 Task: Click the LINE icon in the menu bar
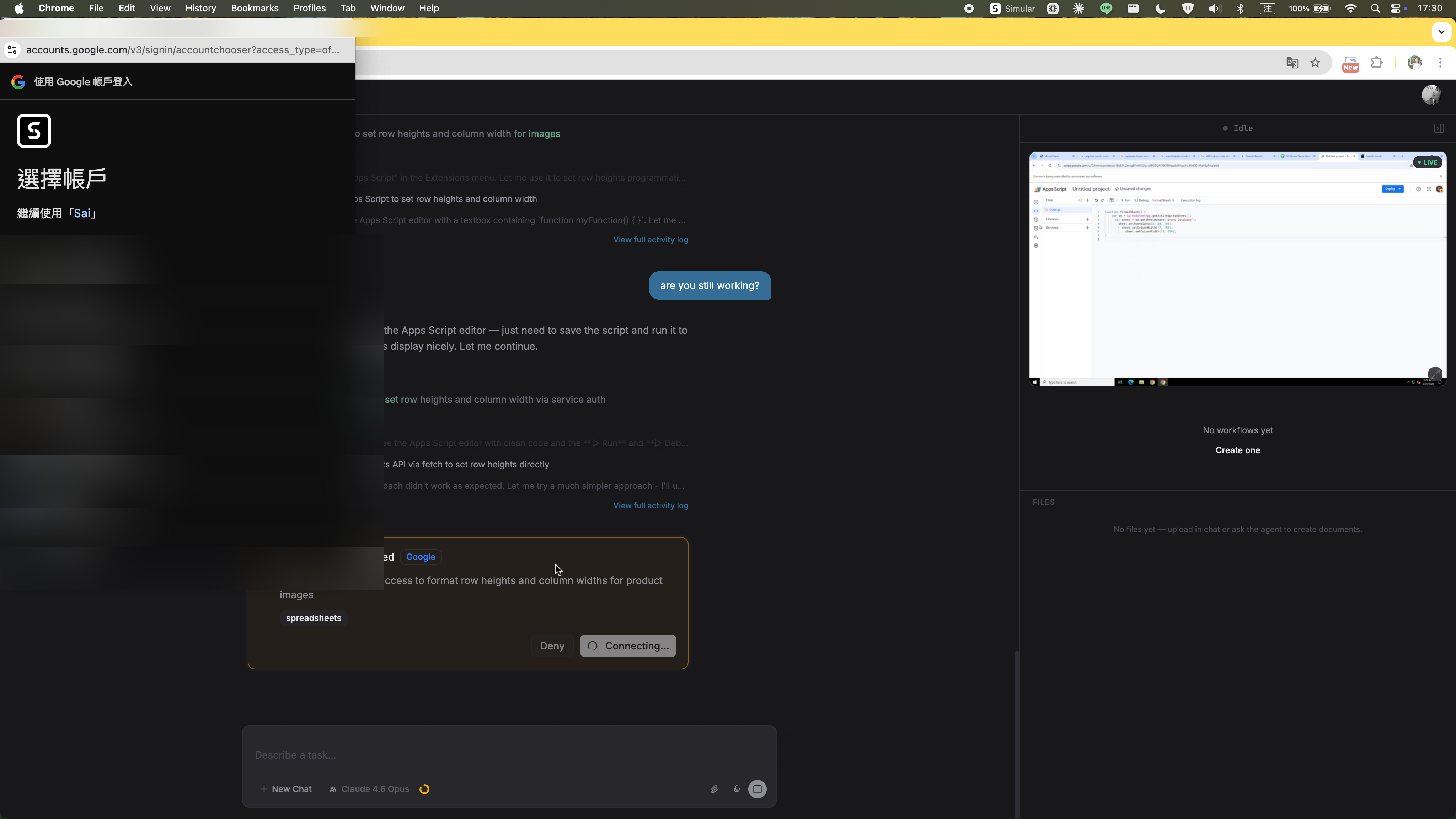[x=1106, y=9]
